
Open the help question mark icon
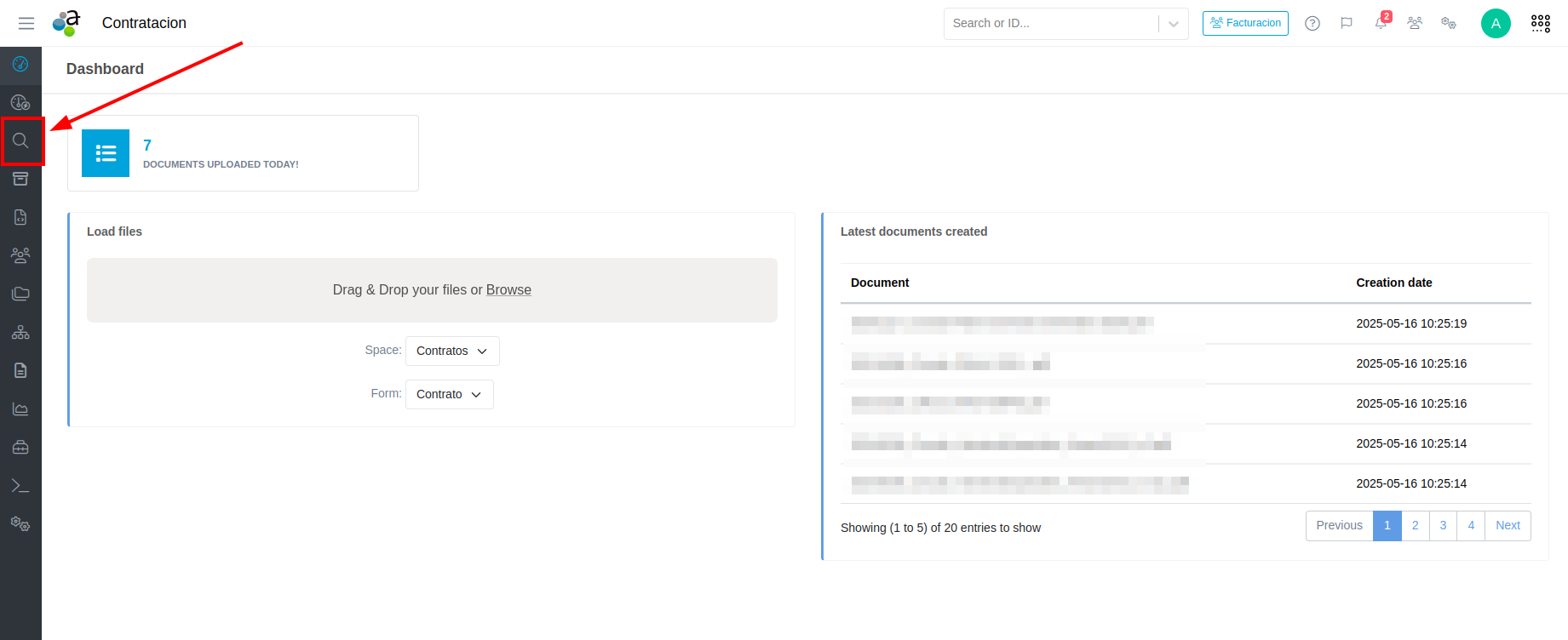click(x=1312, y=23)
